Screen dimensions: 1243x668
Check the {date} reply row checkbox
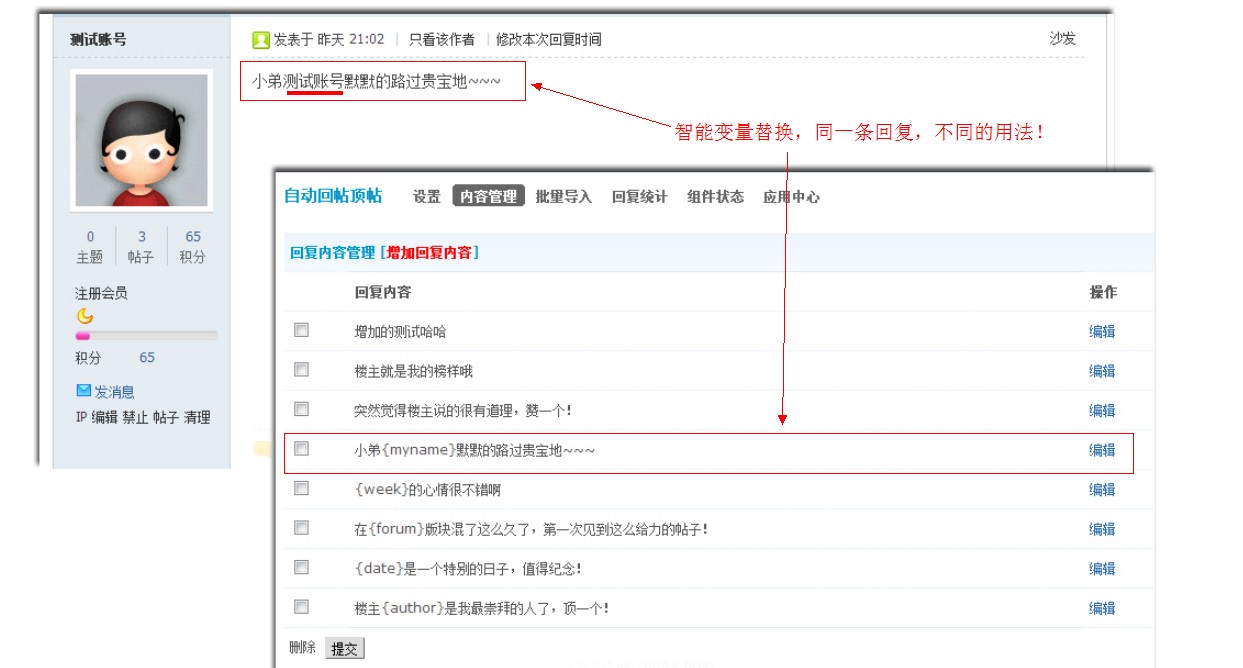pos(301,567)
